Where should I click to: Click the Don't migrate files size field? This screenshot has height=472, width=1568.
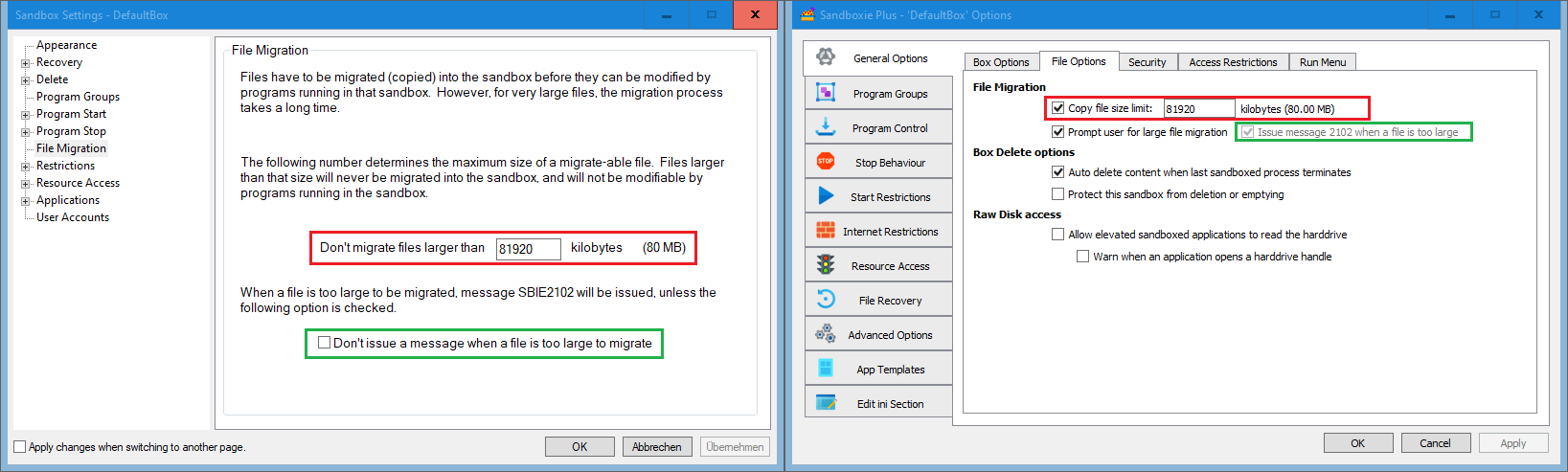(528, 249)
